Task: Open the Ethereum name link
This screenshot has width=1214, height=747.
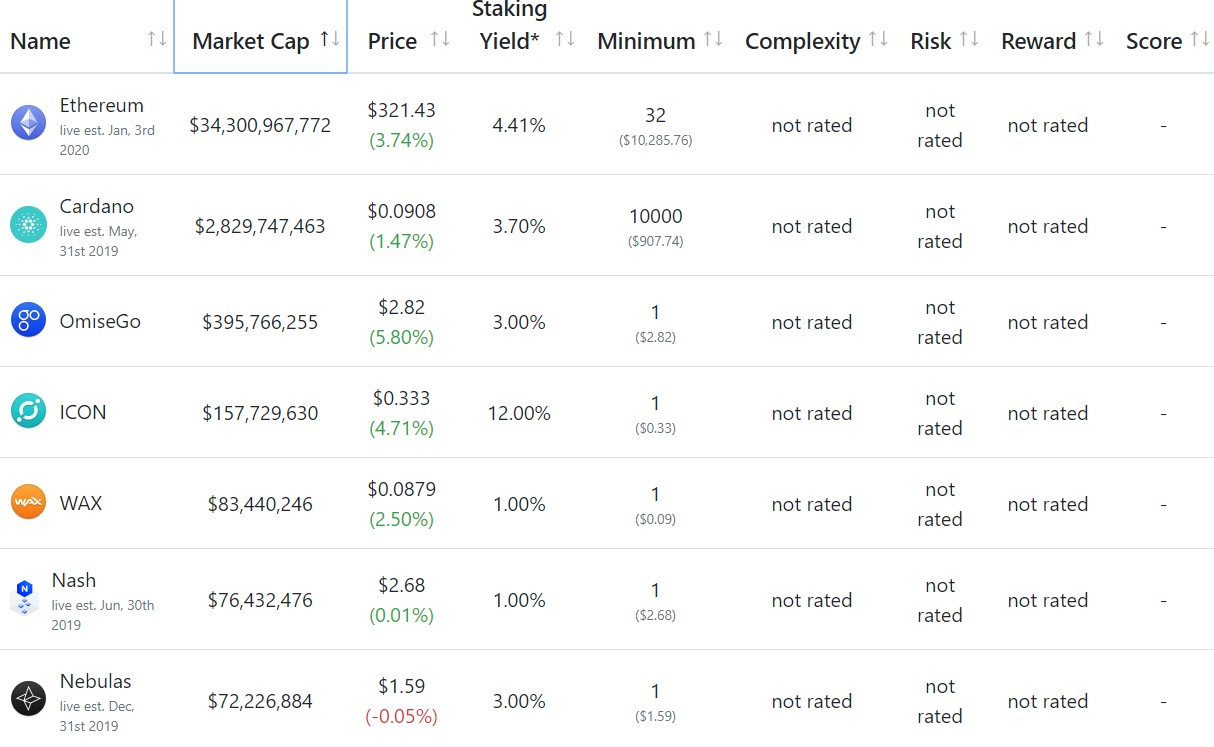Action: click(101, 105)
